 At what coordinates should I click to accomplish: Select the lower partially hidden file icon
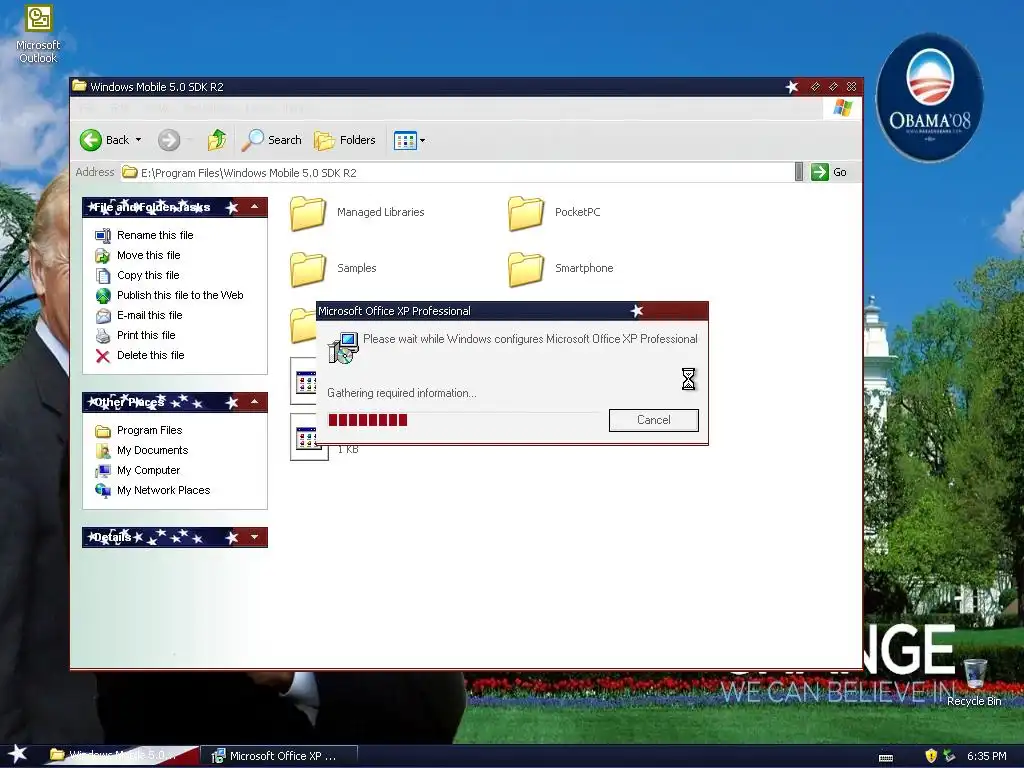[305, 436]
